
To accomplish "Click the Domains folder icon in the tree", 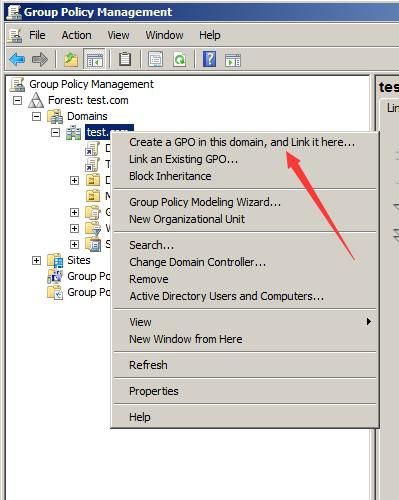I will pos(55,116).
